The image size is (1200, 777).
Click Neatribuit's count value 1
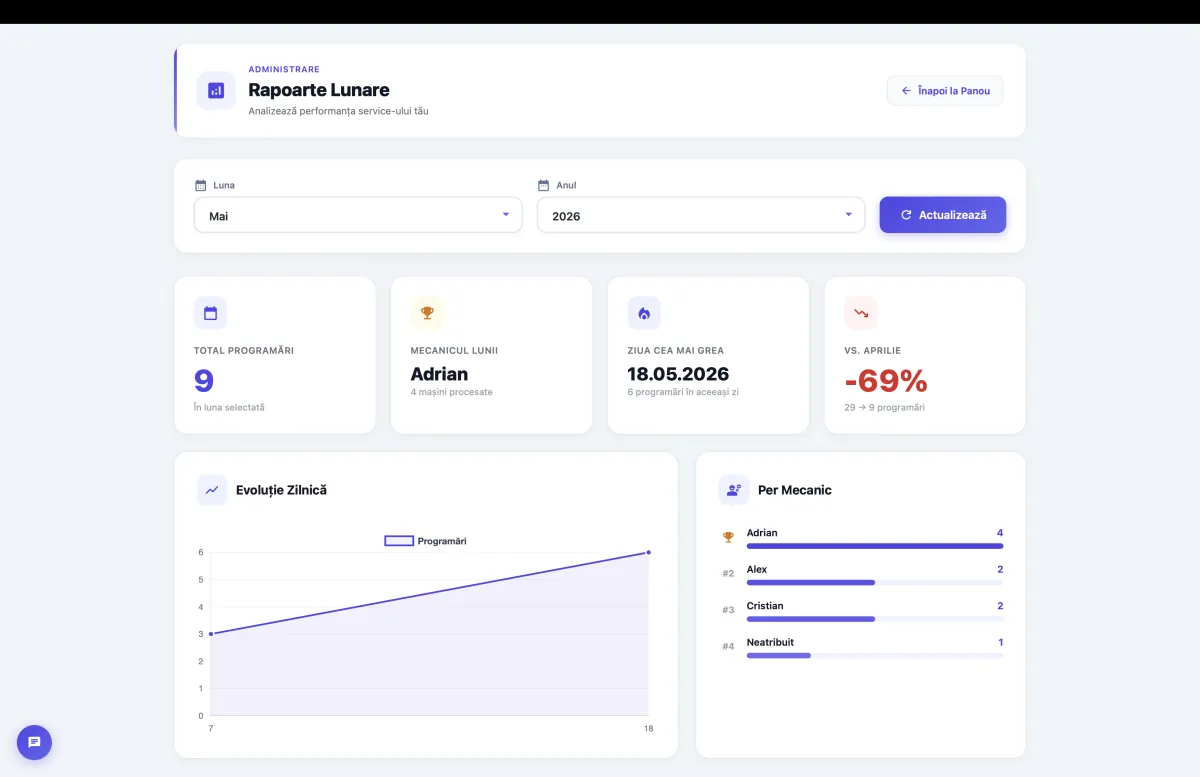coord(1000,642)
